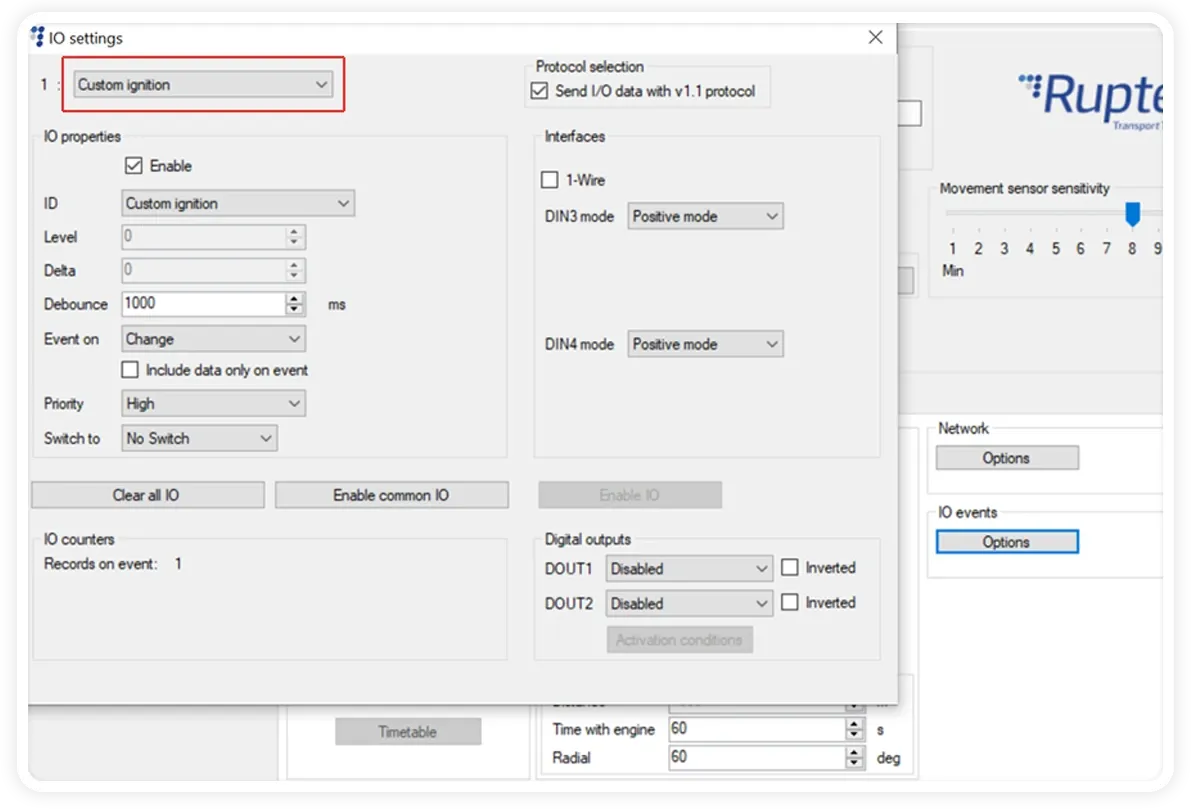Image resolution: width=1191 pixels, height=809 pixels.
Task: Open the Event on dropdown set to Change
Action: coord(213,339)
